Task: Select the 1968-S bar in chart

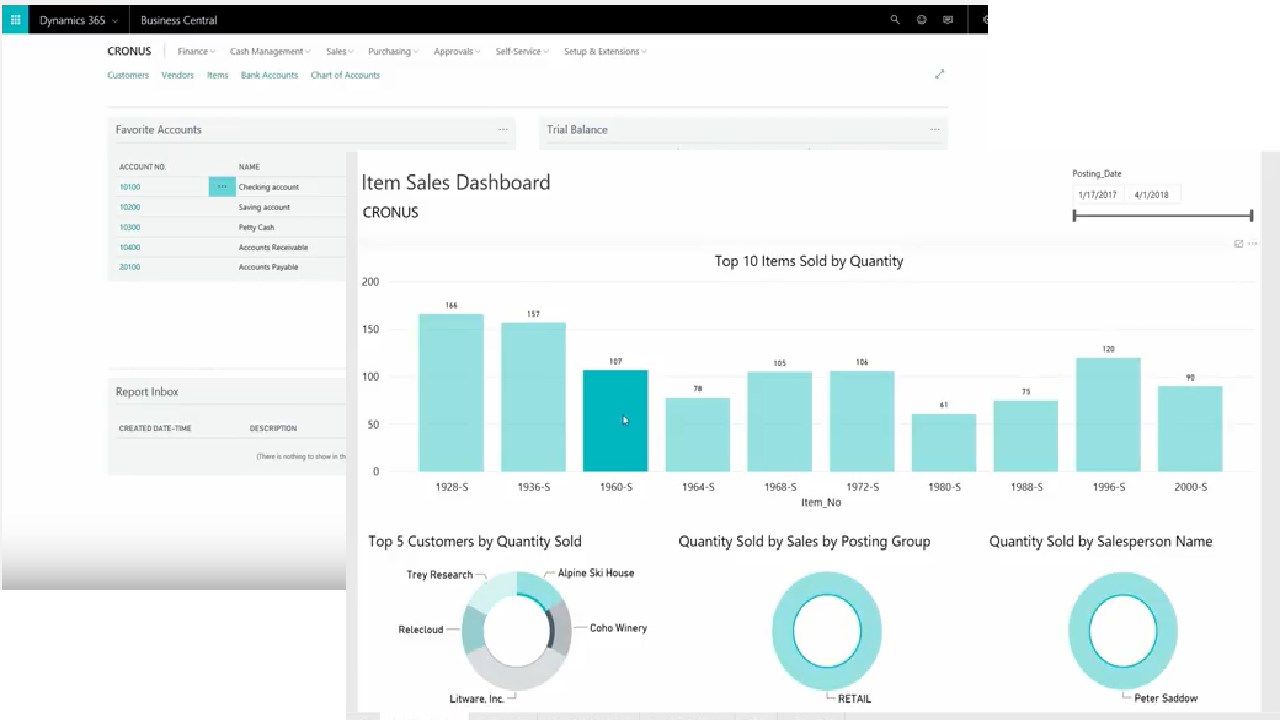Action: [780, 421]
